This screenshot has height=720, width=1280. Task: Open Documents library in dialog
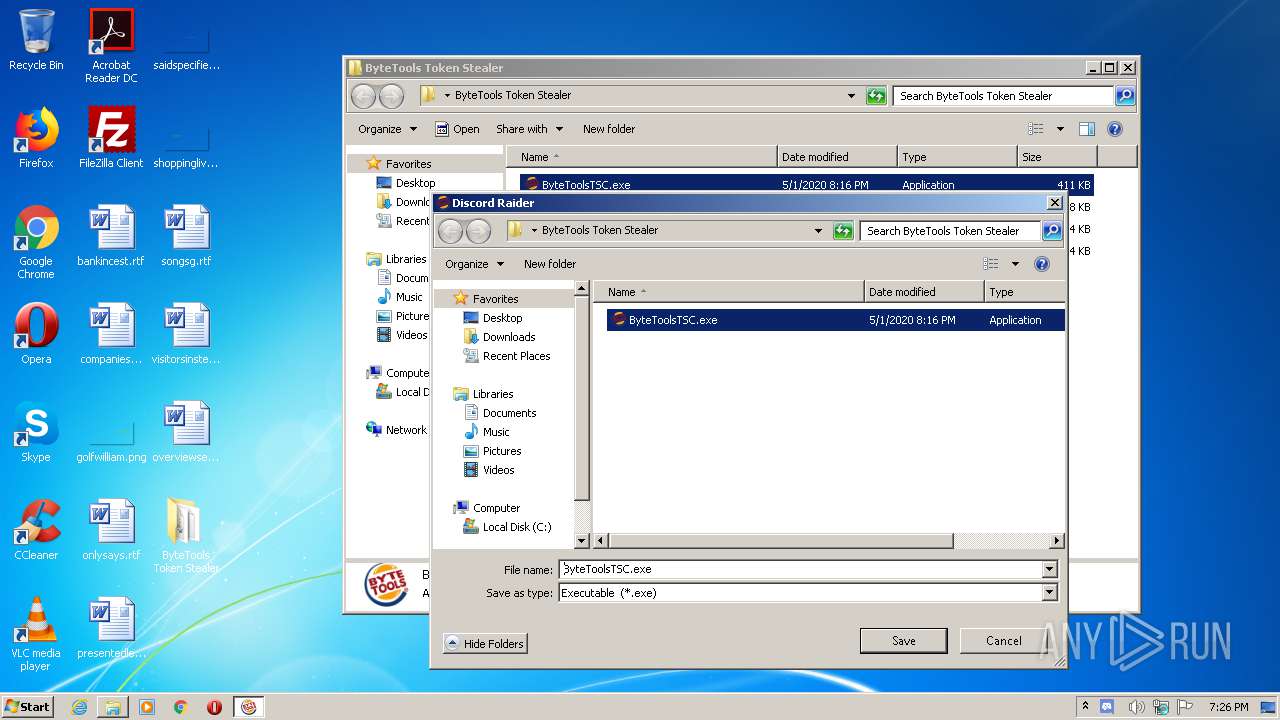[x=509, y=413]
